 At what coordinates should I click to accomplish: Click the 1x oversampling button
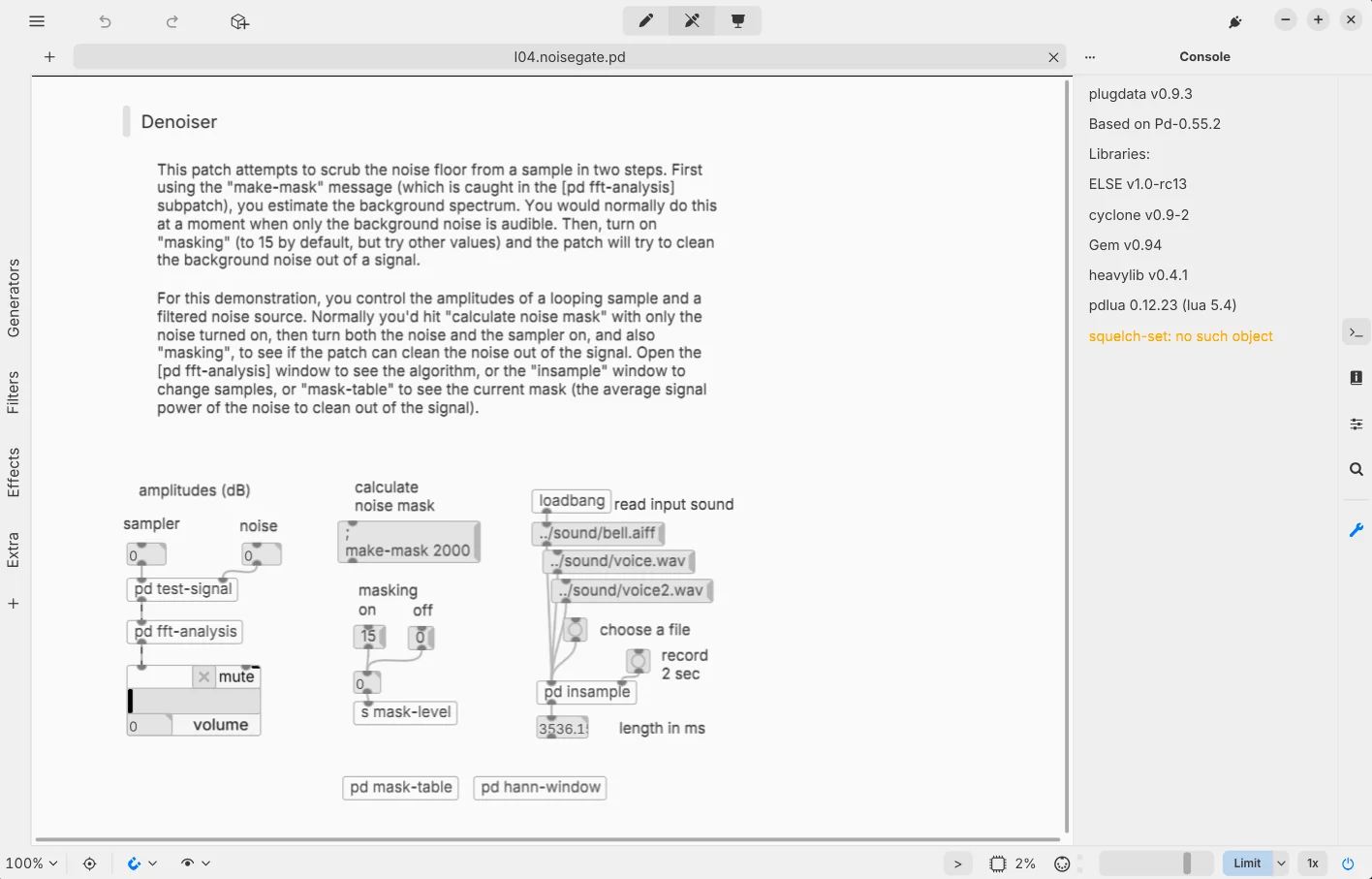coord(1313,863)
